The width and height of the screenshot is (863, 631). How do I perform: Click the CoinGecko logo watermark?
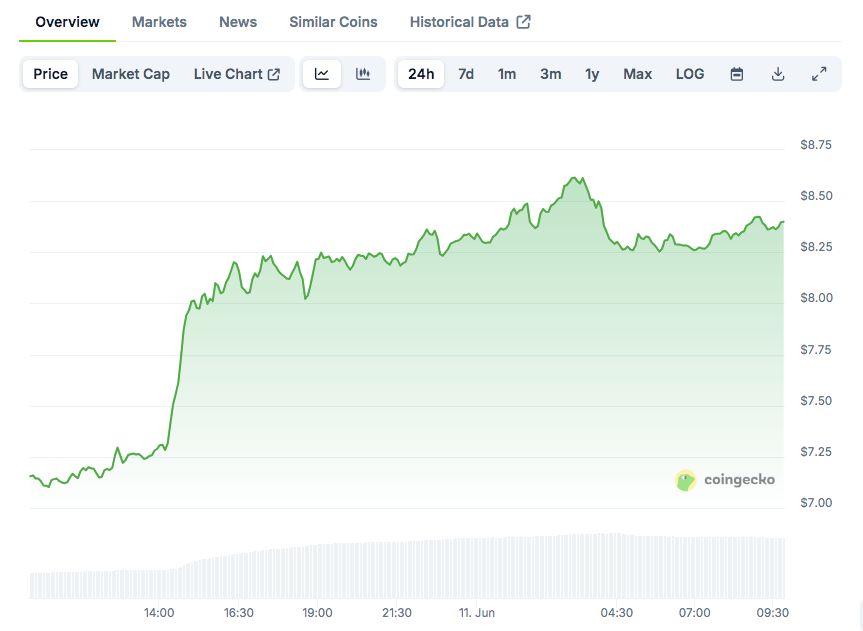point(725,480)
